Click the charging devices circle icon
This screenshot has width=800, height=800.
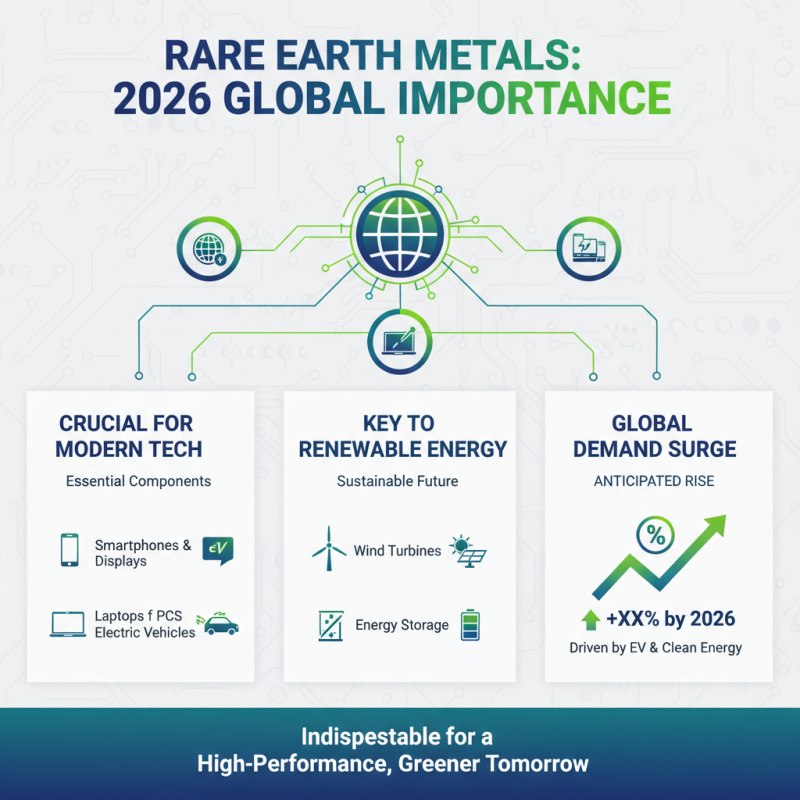point(588,248)
